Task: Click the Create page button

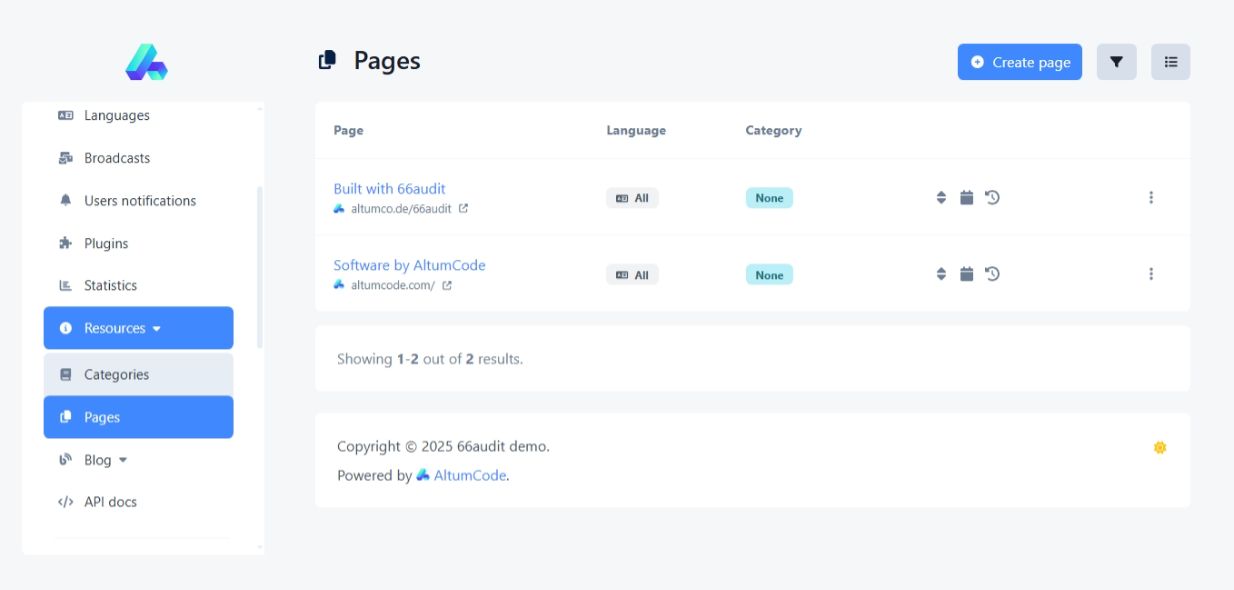Action: point(1019,62)
